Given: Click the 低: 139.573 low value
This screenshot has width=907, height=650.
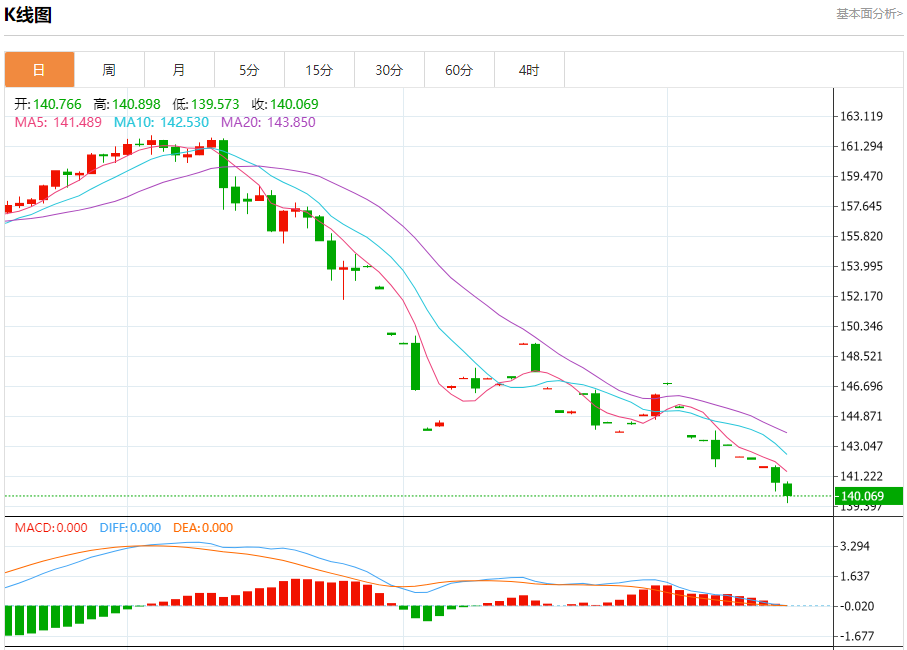Looking at the screenshot, I should pos(206,104).
